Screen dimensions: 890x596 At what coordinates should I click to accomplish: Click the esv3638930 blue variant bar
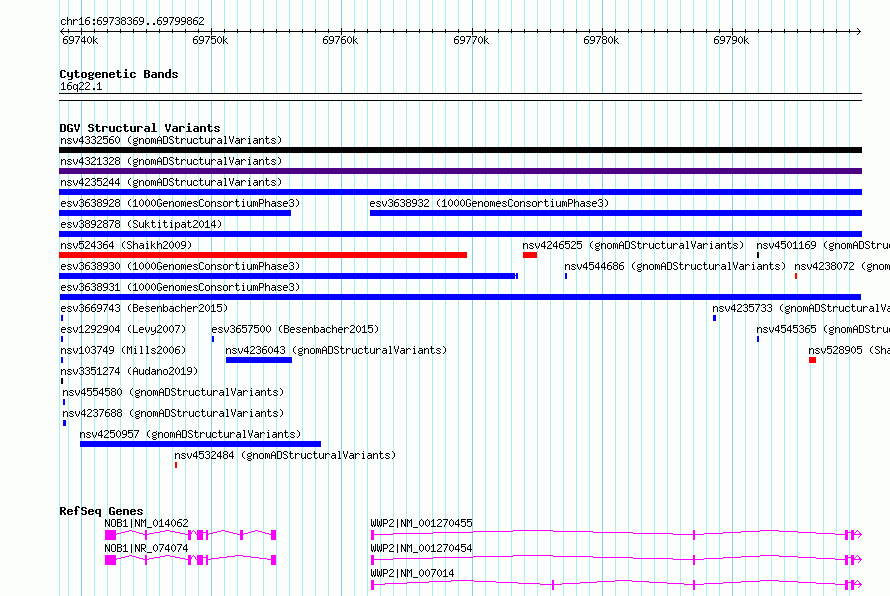coord(288,276)
